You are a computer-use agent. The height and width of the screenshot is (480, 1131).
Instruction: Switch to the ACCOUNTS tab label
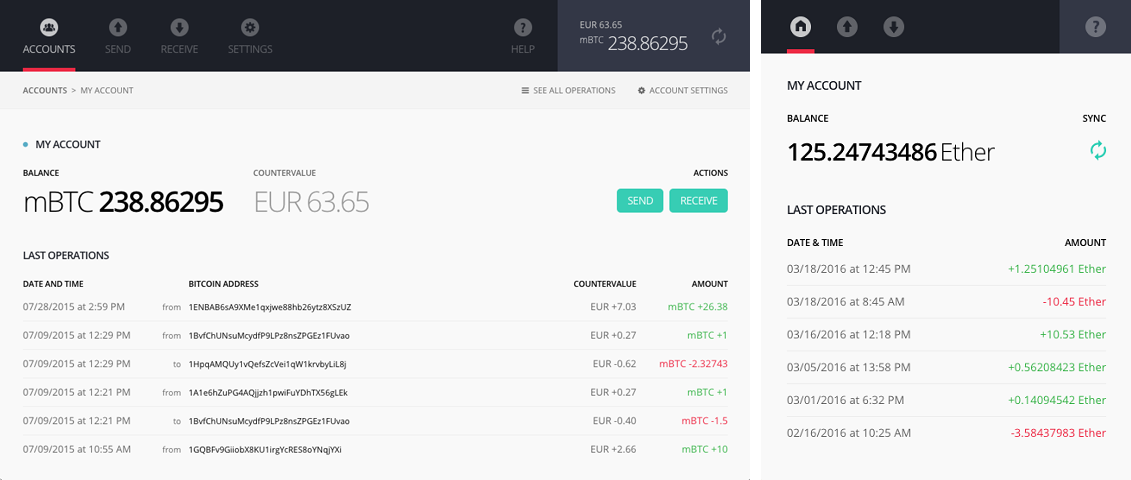[49, 50]
